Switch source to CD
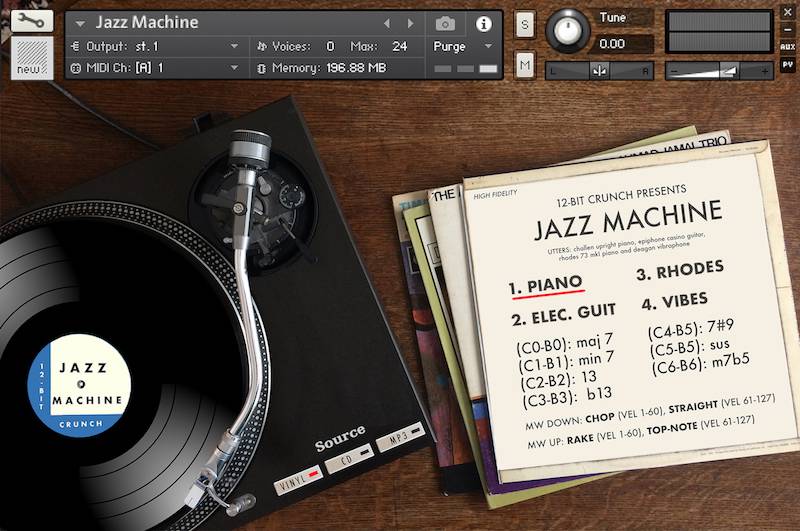Viewport: 800px width, 531px height. (349, 458)
